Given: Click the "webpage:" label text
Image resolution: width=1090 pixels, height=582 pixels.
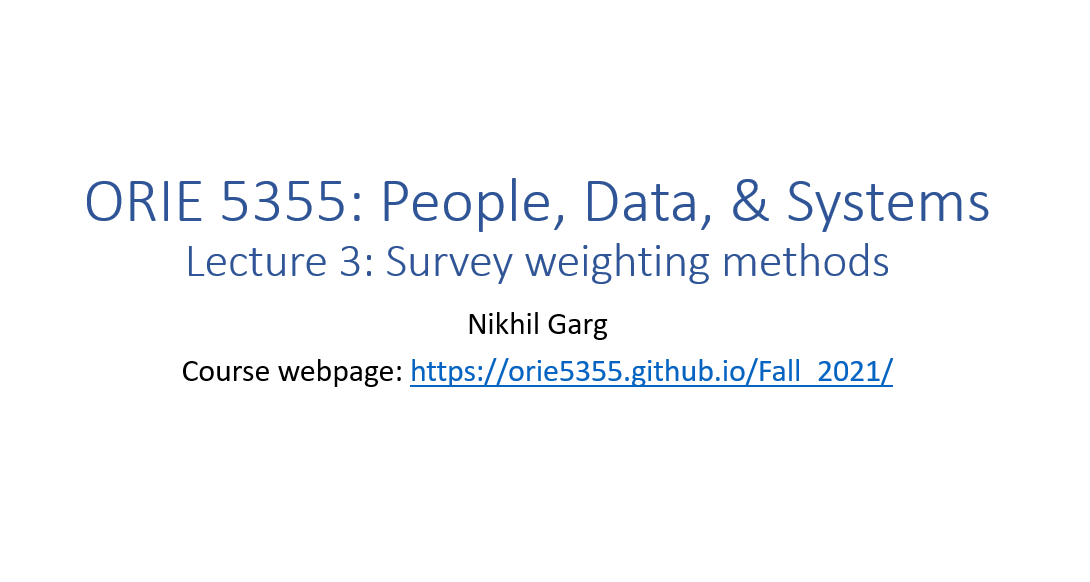Looking at the screenshot, I should point(340,372).
